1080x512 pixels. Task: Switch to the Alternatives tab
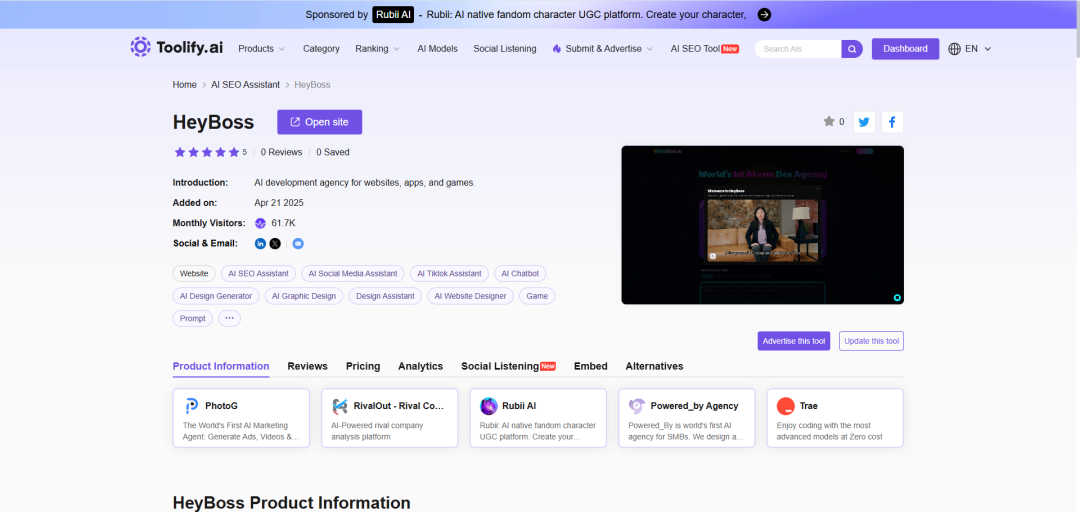pos(654,366)
